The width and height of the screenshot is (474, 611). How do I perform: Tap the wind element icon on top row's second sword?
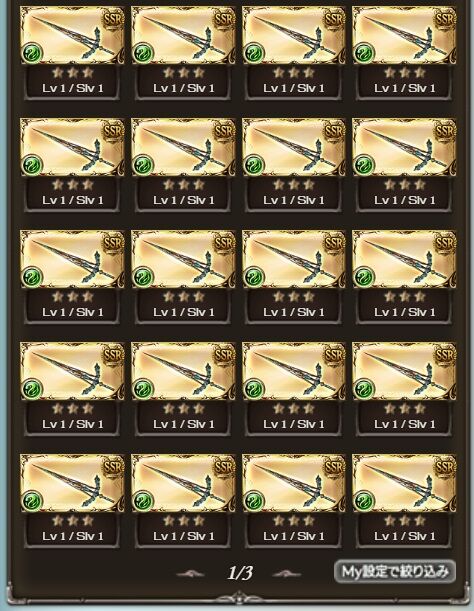click(x=143, y=53)
